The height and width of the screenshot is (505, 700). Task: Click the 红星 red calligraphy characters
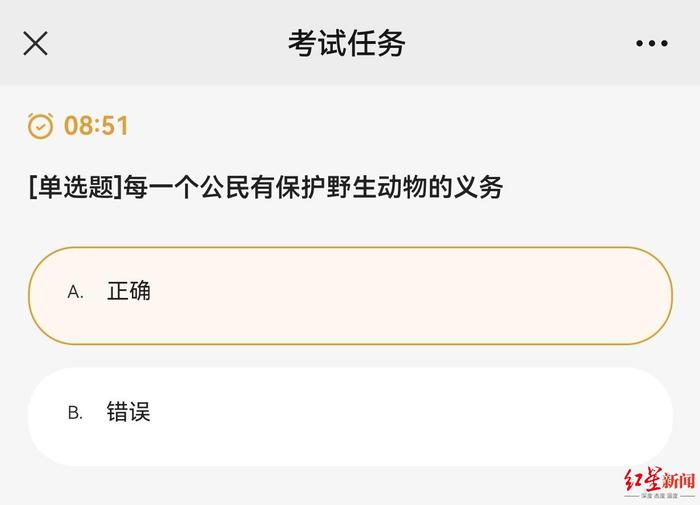pos(642,480)
